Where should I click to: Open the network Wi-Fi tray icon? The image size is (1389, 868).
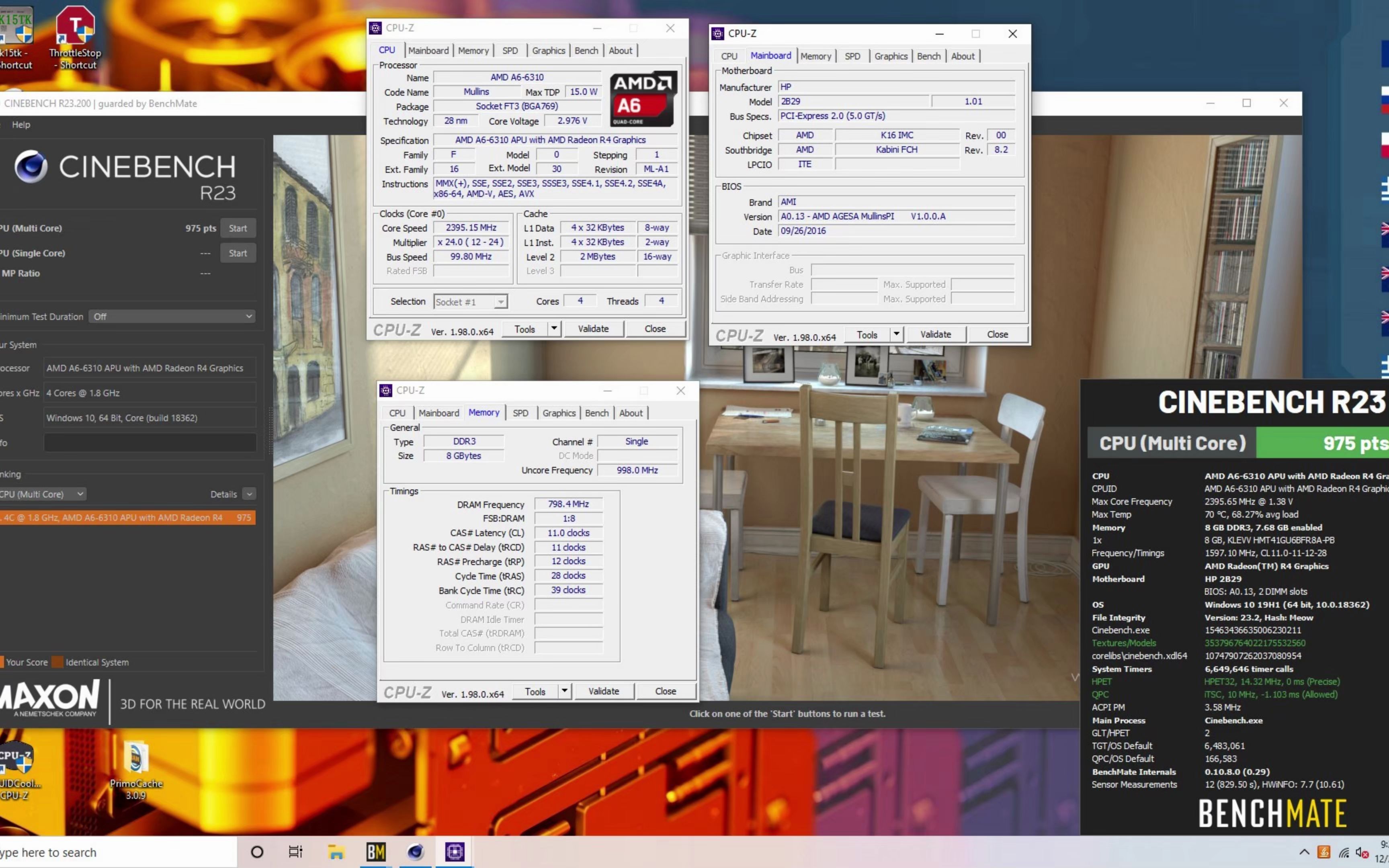coord(1344,852)
